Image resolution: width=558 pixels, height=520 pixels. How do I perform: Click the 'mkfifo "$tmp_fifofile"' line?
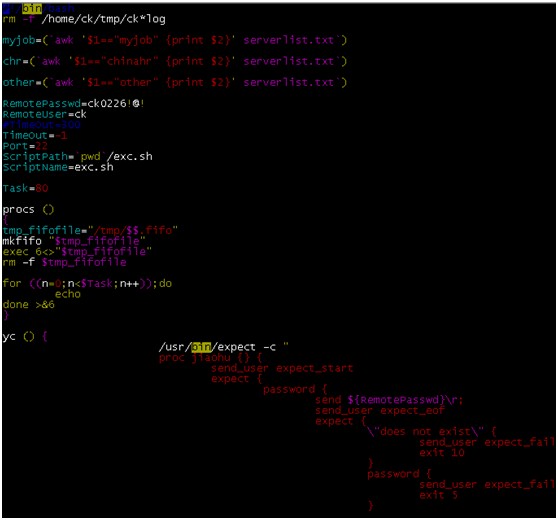[74, 241]
